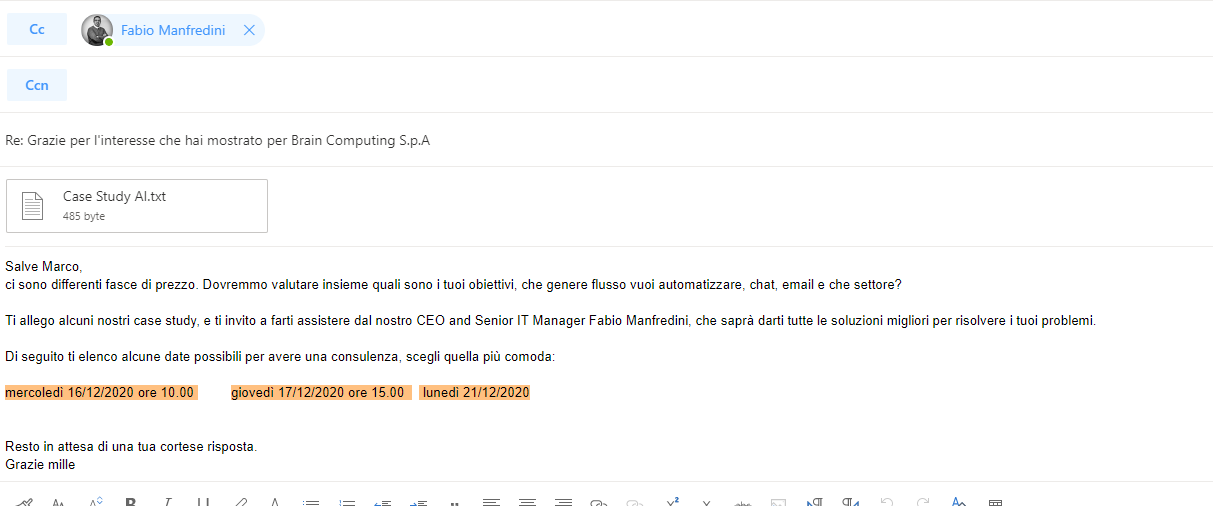The width and height of the screenshot is (1213, 506).
Task: Place cursor after Grazie mille in body
Action: (x=76, y=465)
